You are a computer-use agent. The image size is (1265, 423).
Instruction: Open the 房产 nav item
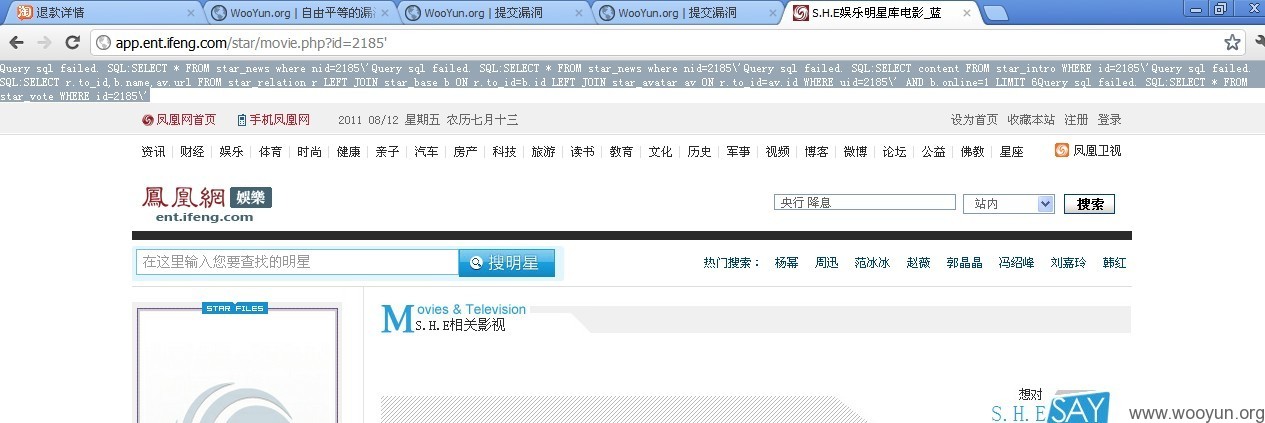point(465,152)
